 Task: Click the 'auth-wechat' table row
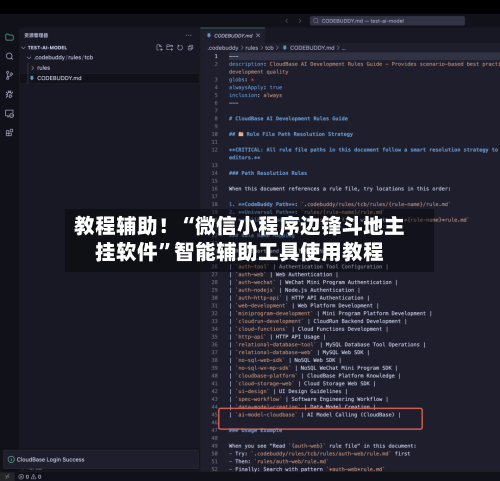coord(313,282)
